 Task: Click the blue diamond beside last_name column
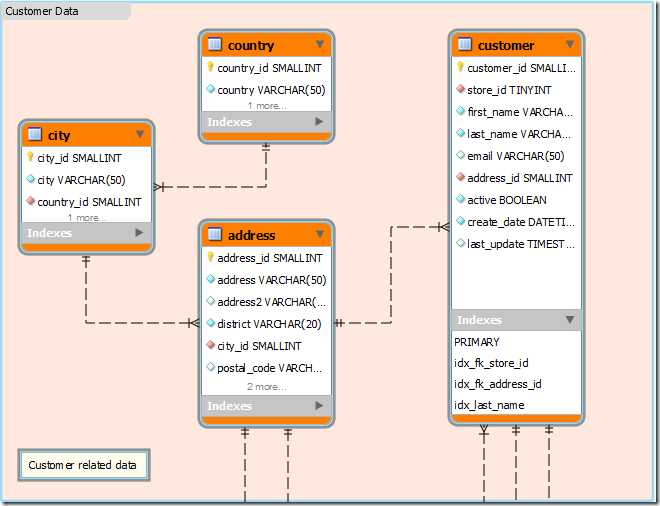(460, 133)
